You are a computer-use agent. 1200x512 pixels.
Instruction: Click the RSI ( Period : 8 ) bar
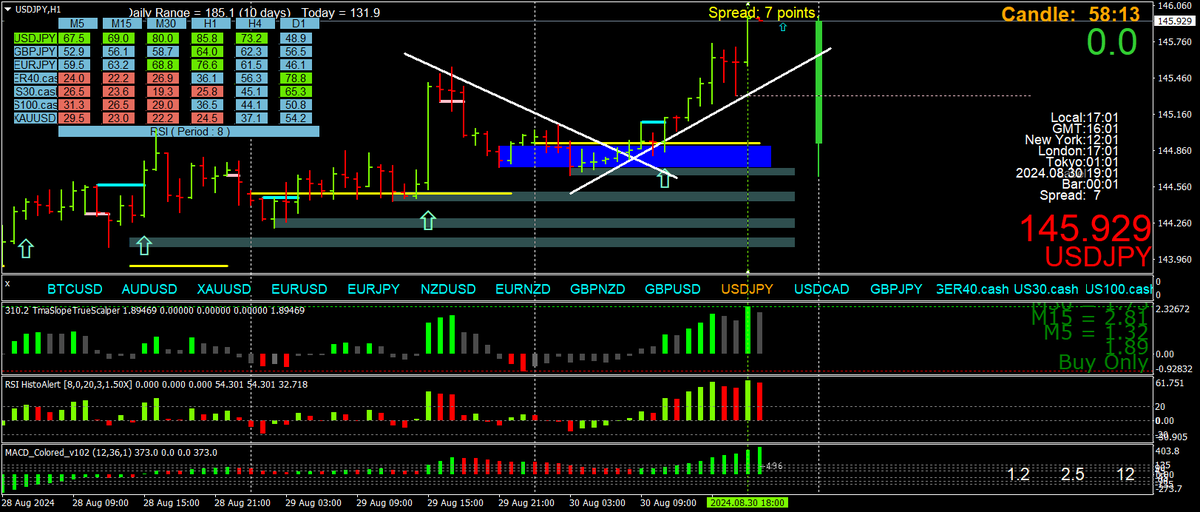(x=188, y=130)
